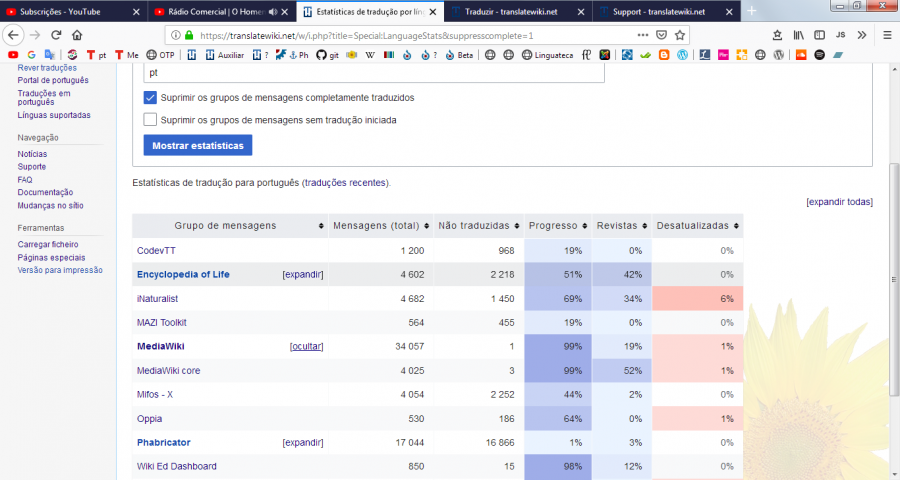Open 'Documentação' sidebar link

(x=45, y=192)
